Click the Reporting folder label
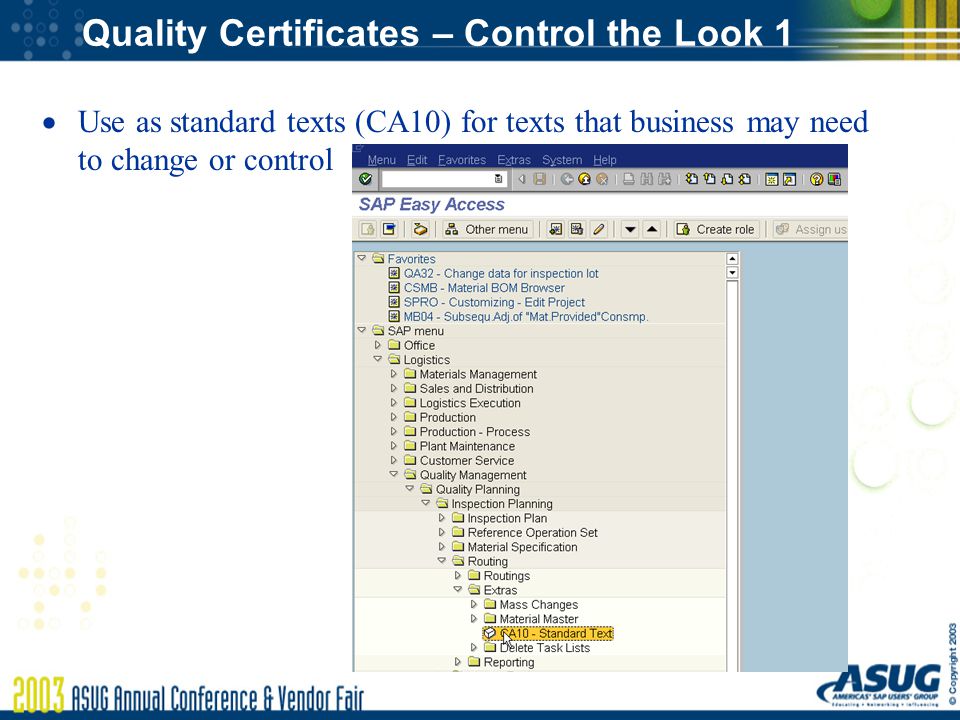This screenshot has width=960, height=720. (x=509, y=662)
